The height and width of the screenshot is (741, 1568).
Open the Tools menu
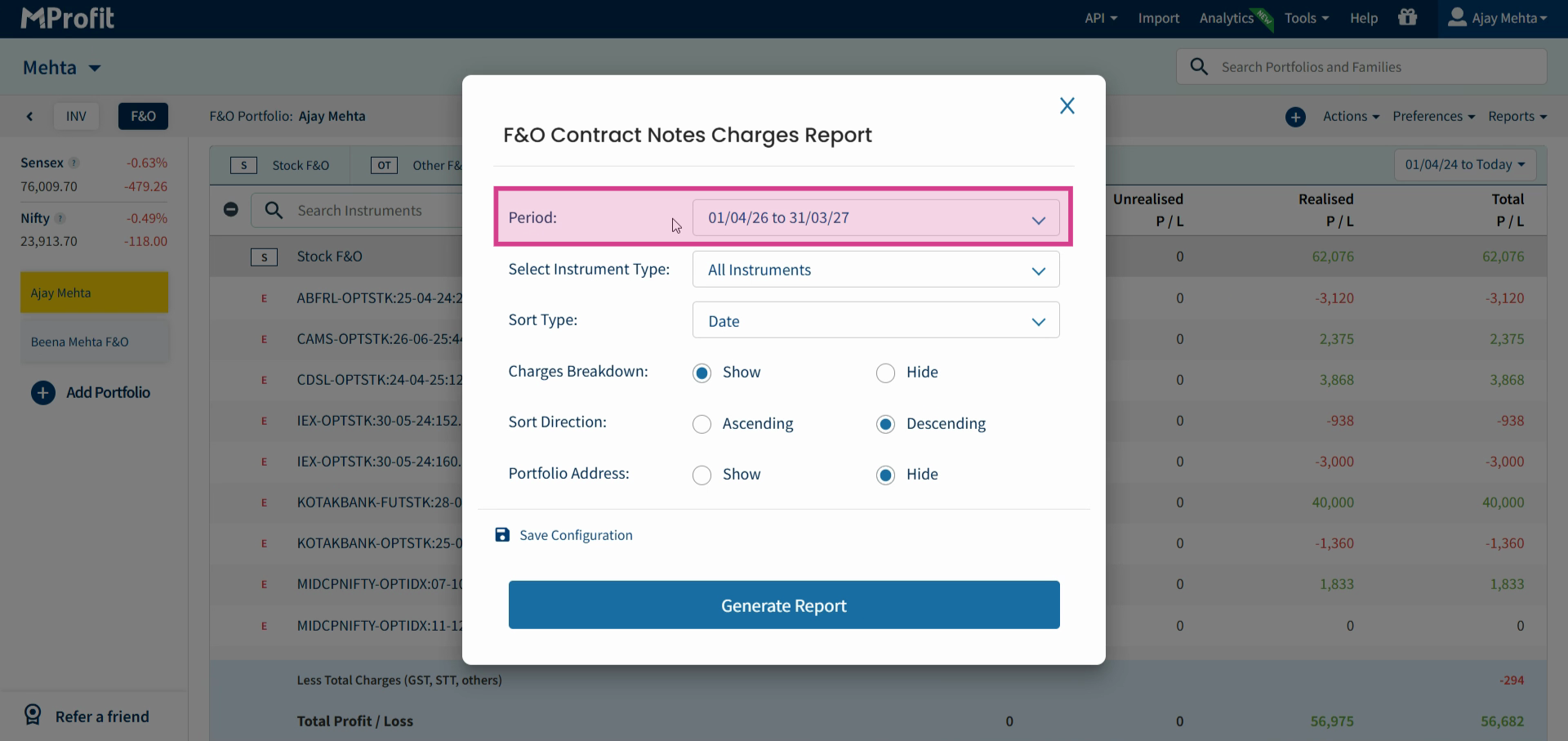click(x=1306, y=18)
